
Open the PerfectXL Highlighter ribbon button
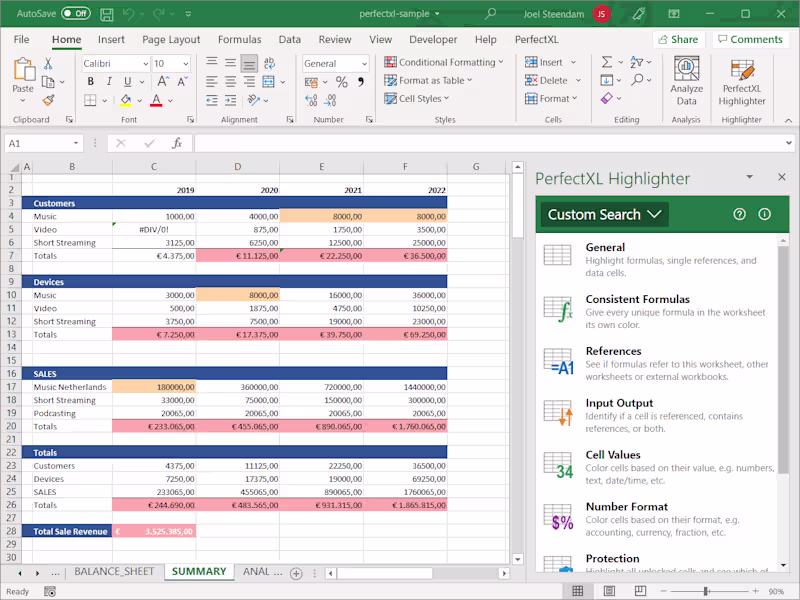pyautogui.click(x=741, y=82)
